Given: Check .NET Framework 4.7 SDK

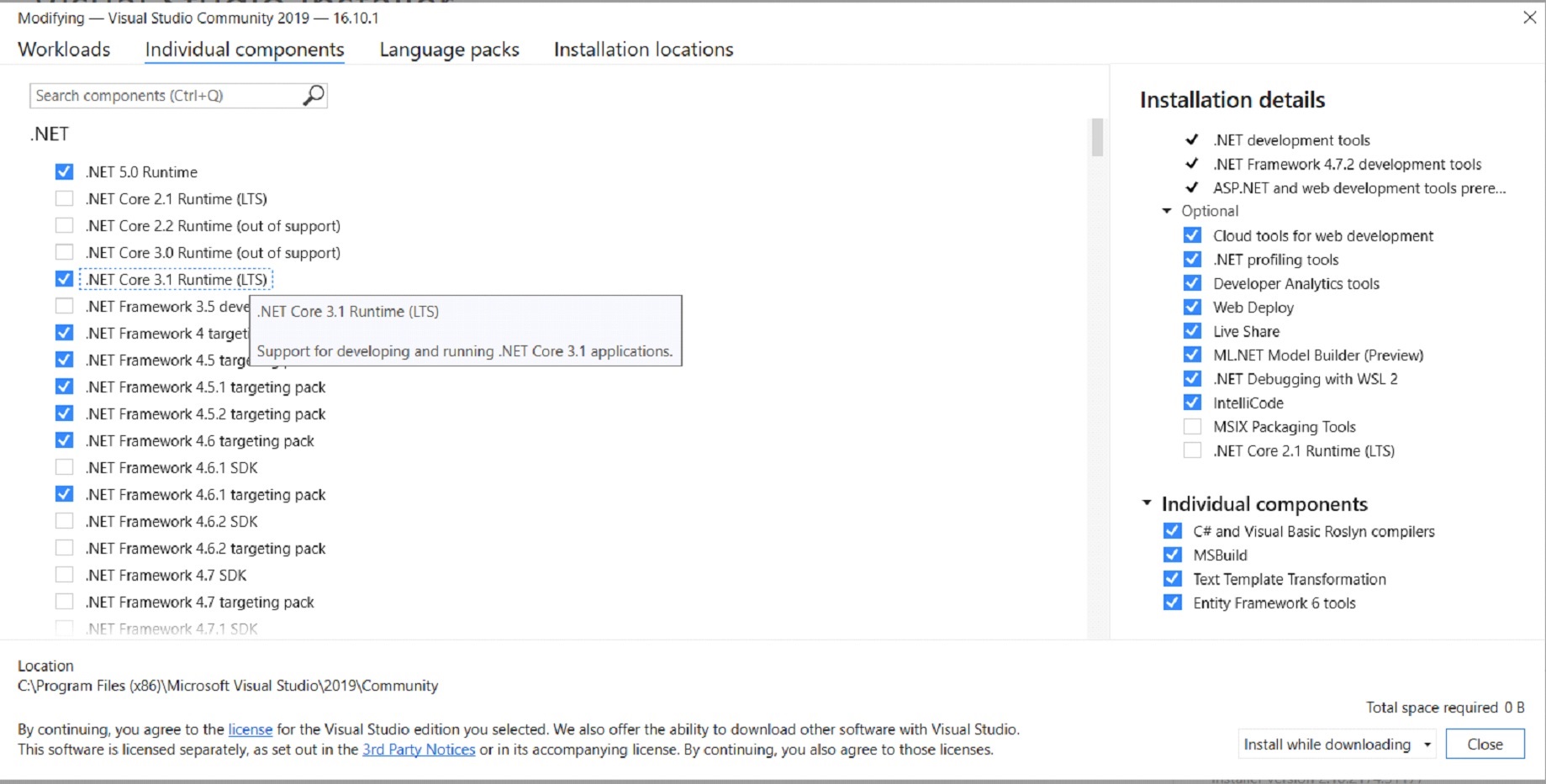Looking at the screenshot, I should pos(64,576).
